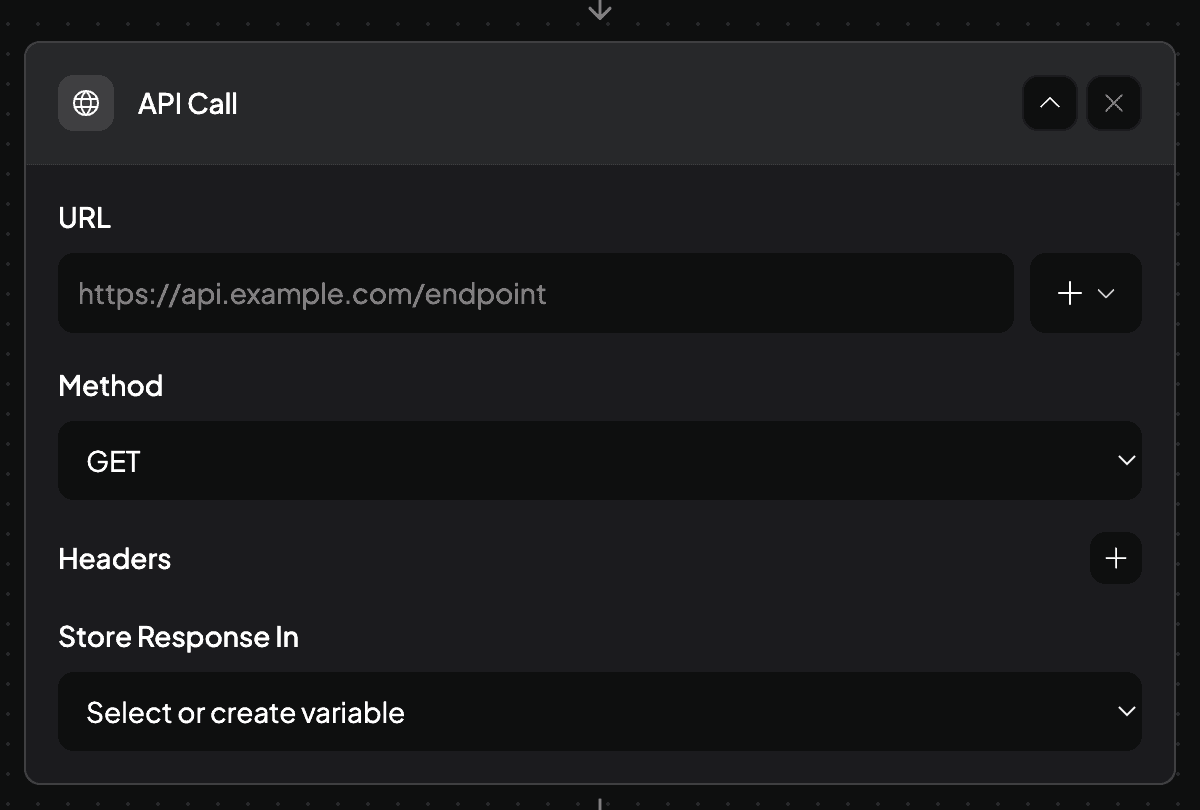Click the arrow icon below the node
The width and height of the screenshot is (1200, 810).
pyautogui.click(x=599, y=802)
